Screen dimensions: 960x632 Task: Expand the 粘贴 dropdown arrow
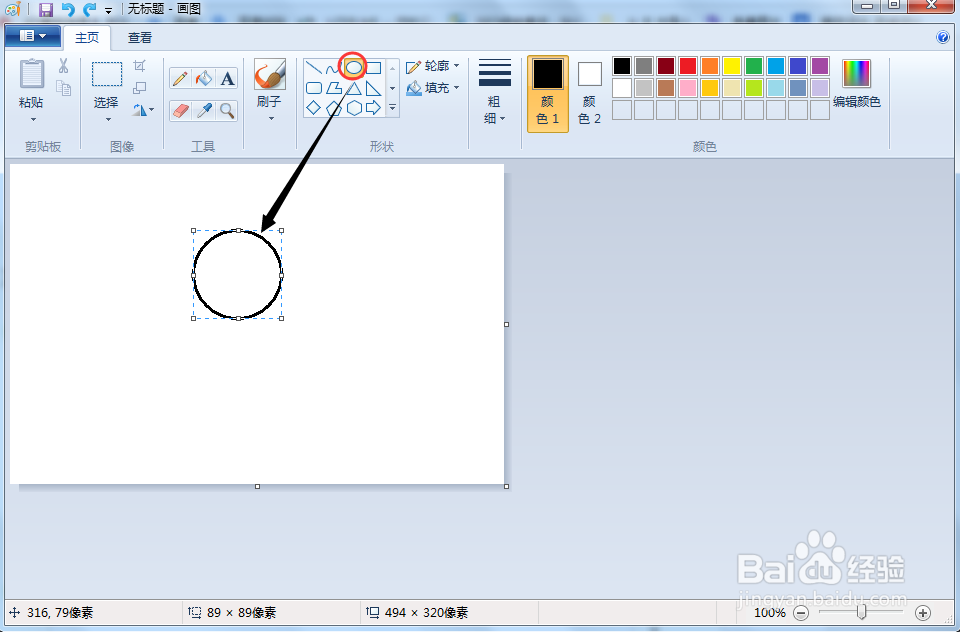point(33,119)
